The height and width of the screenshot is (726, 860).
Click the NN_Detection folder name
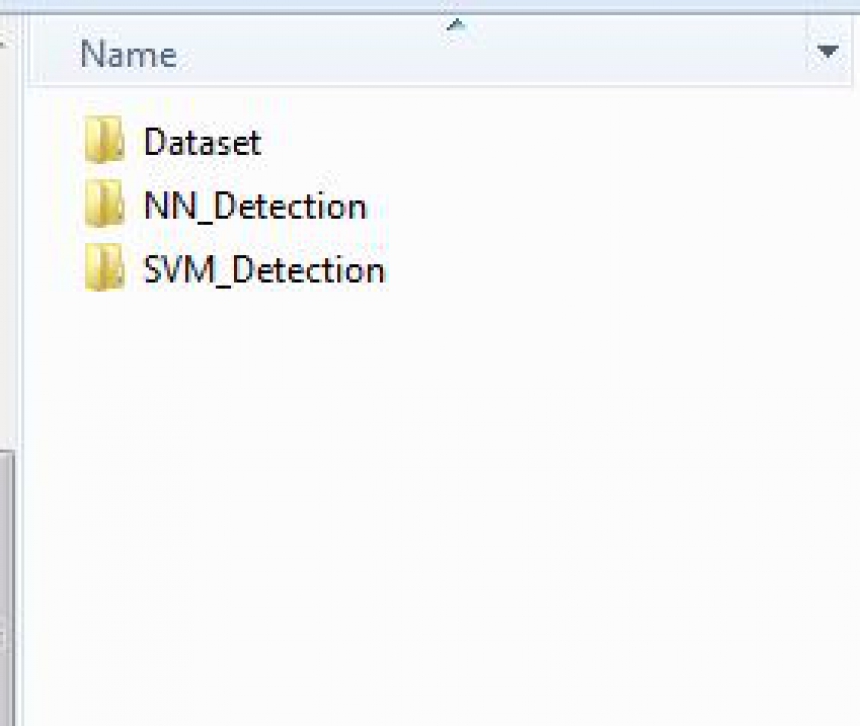tap(255, 206)
